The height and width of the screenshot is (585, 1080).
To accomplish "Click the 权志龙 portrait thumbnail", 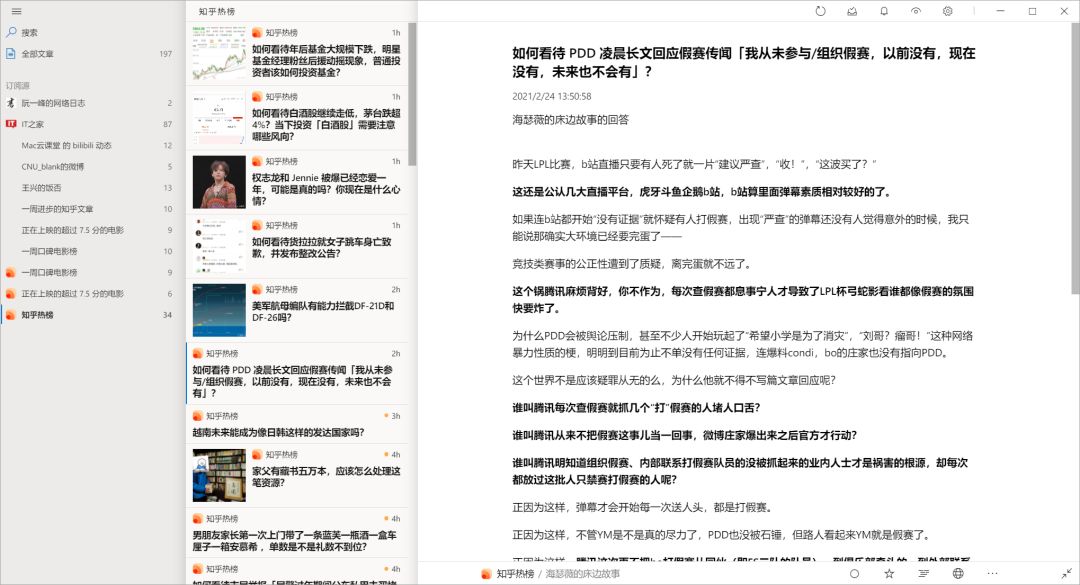I will point(219,182).
